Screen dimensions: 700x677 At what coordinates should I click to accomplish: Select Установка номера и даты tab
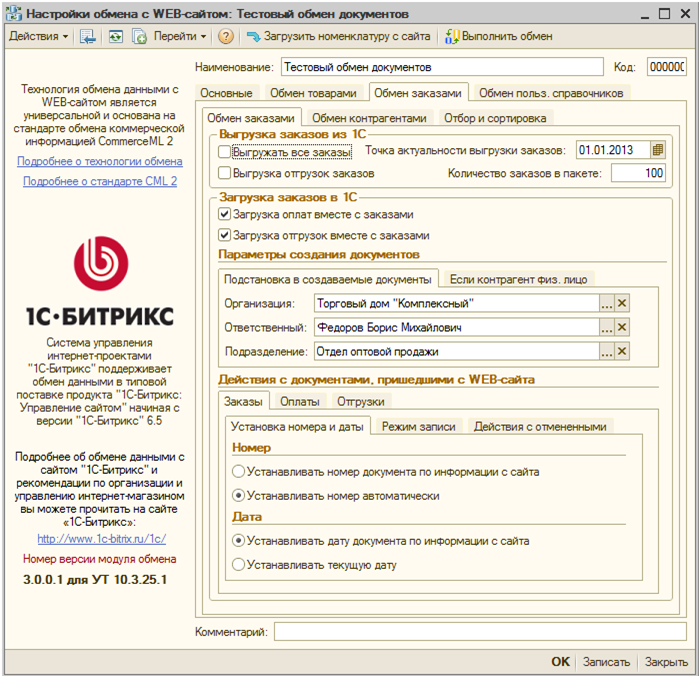[297, 426]
